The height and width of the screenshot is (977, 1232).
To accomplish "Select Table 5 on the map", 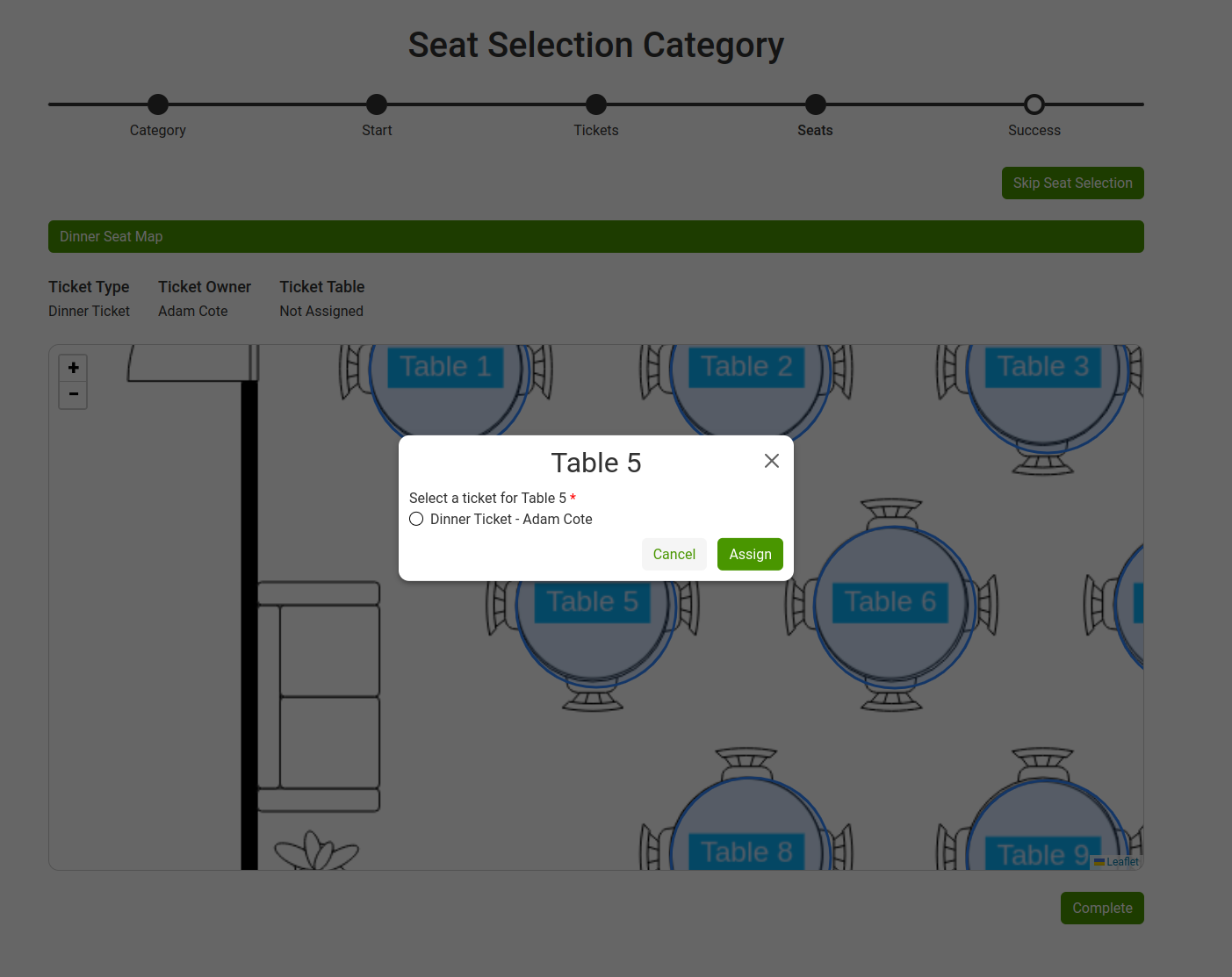I will pyautogui.click(x=593, y=601).
